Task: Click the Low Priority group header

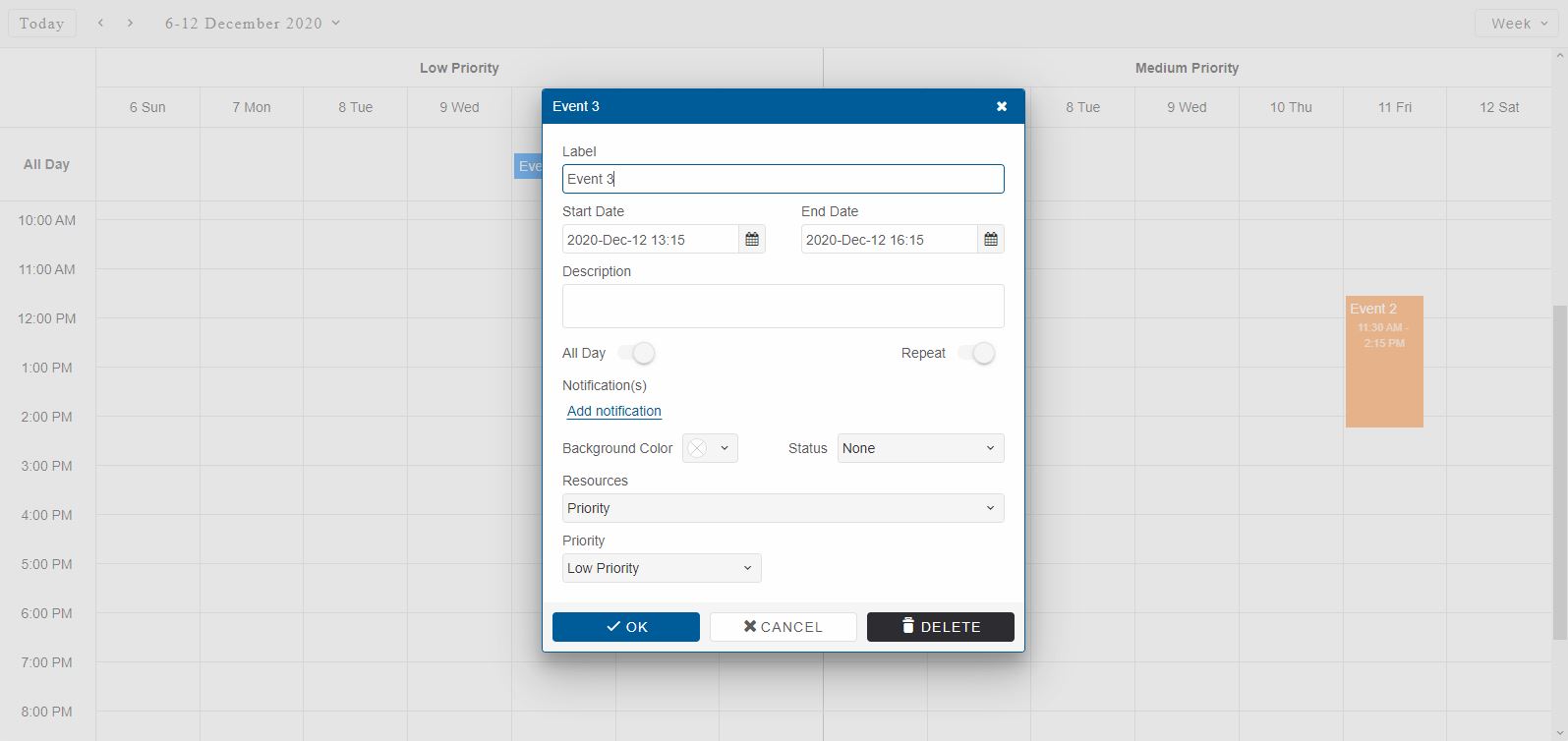Action: point(459,68)
